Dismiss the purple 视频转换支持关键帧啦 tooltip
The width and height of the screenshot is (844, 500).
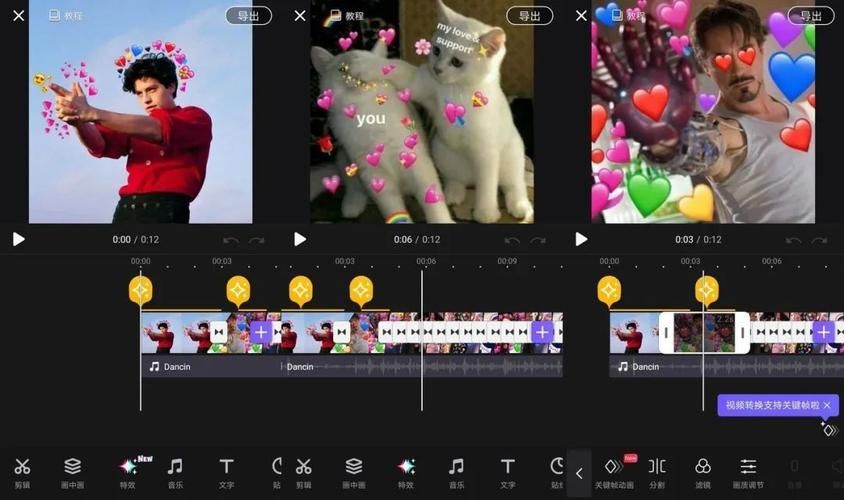(x=827, y=405)
